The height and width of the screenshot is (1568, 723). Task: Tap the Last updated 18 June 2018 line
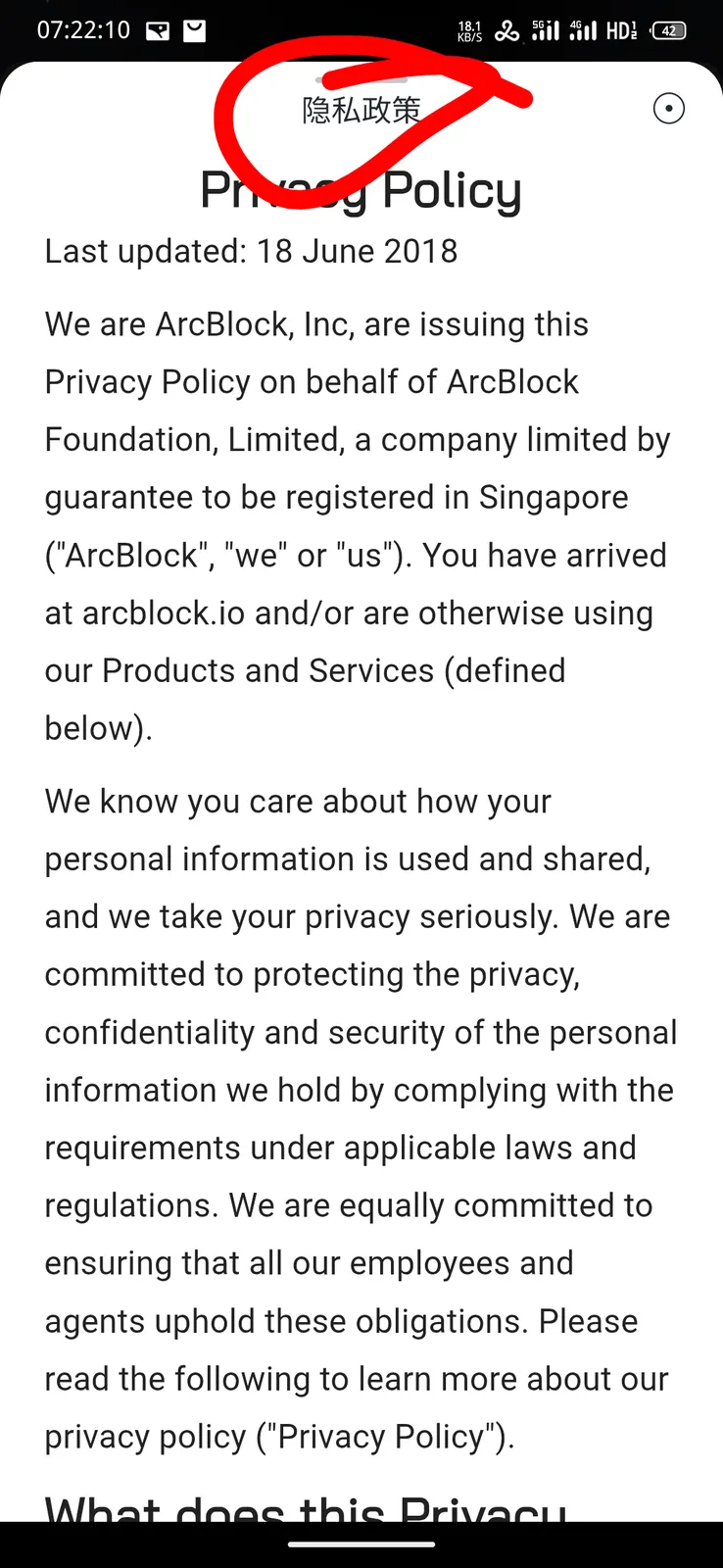point(251,252)
